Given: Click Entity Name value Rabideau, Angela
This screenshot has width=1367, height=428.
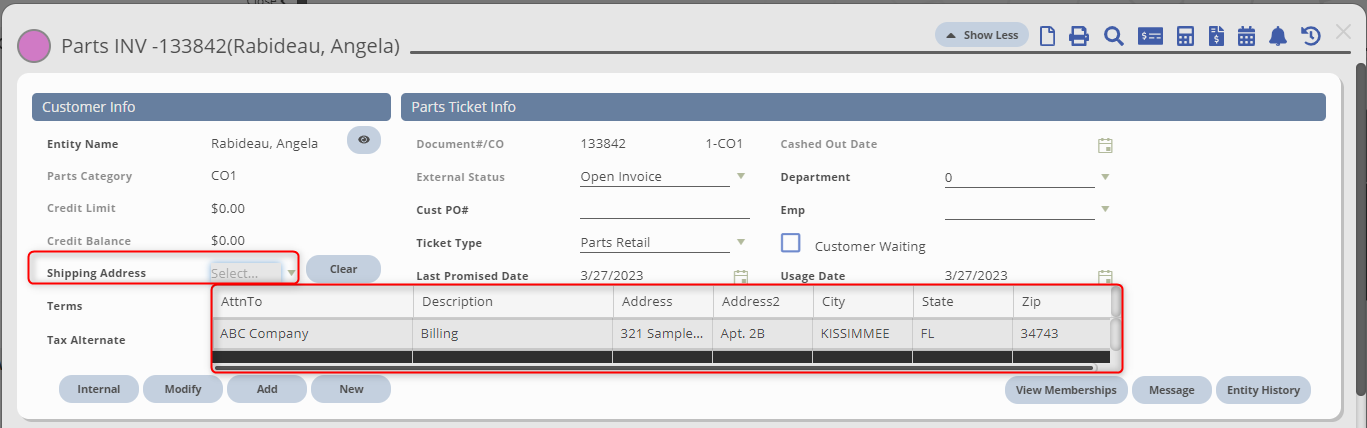Looking at the screenshot, I should pos(264,143).
